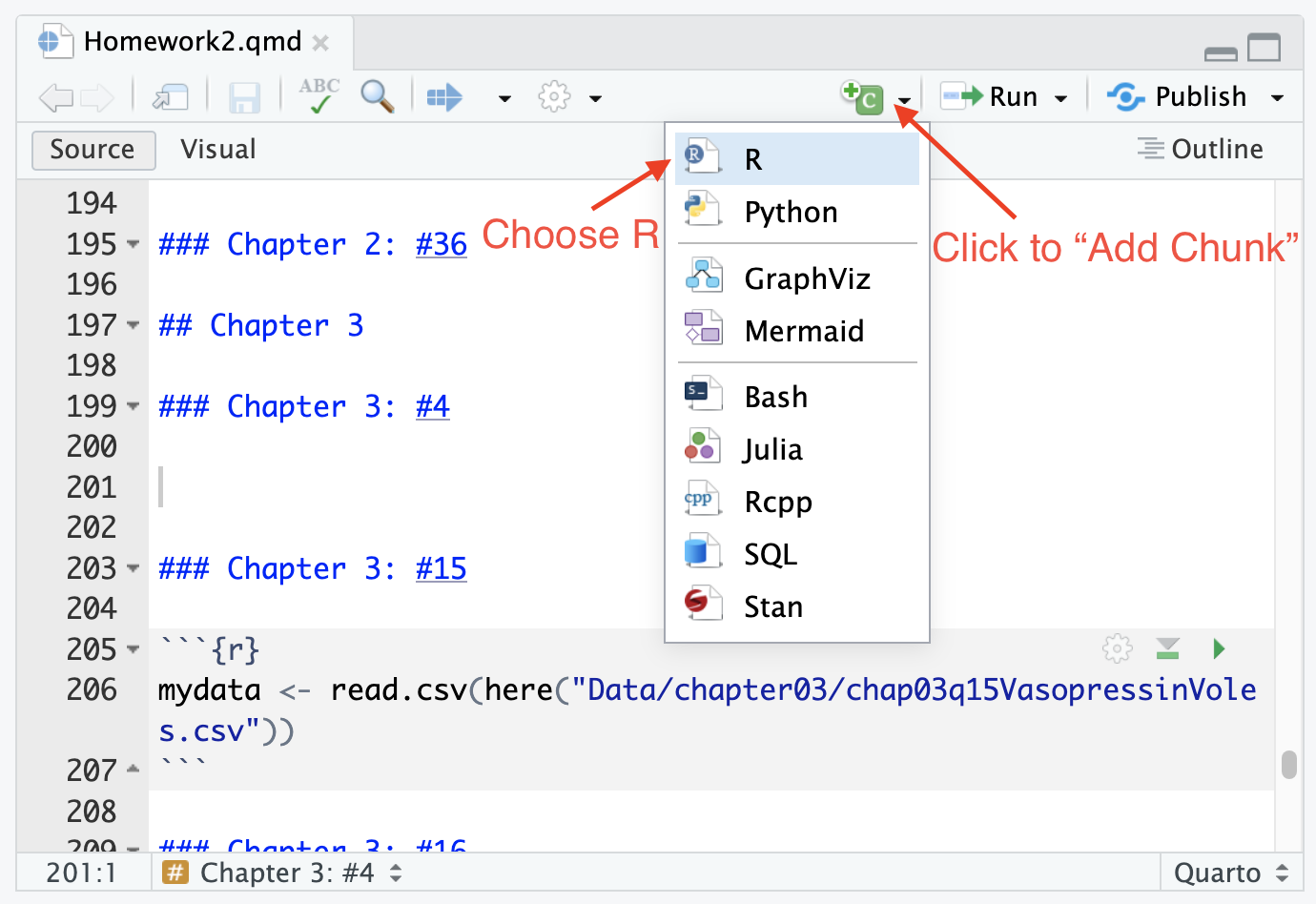Image resolution: width=1316 pixels, height=904 pixels.
Task: Click the #4 link in heading
Action: tap(433, 406)
